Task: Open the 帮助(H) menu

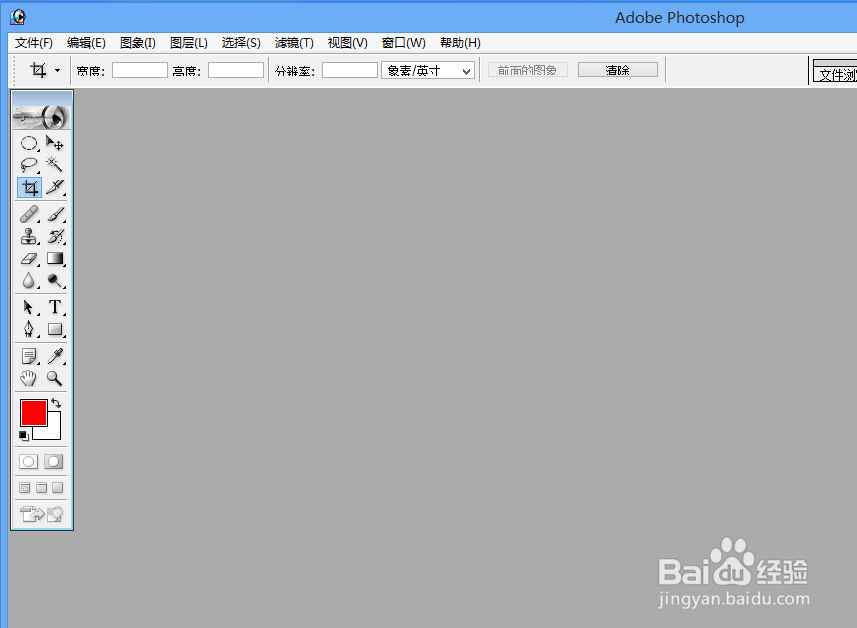Action: (460, 43)
